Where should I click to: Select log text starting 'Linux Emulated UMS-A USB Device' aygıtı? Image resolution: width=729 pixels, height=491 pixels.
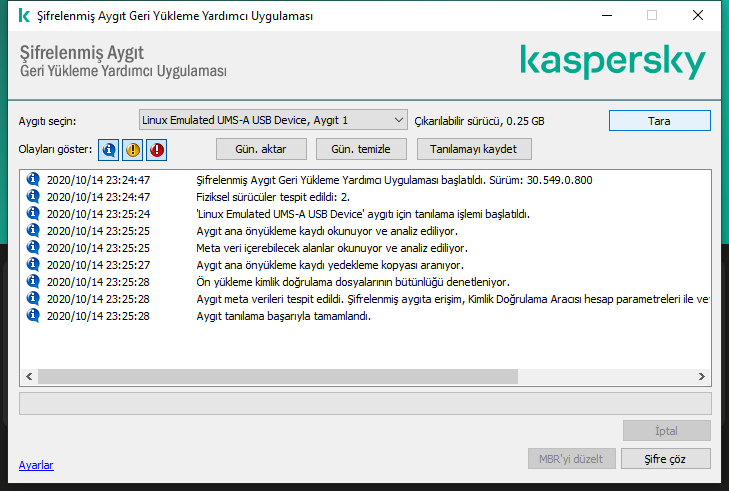(363, 214)
